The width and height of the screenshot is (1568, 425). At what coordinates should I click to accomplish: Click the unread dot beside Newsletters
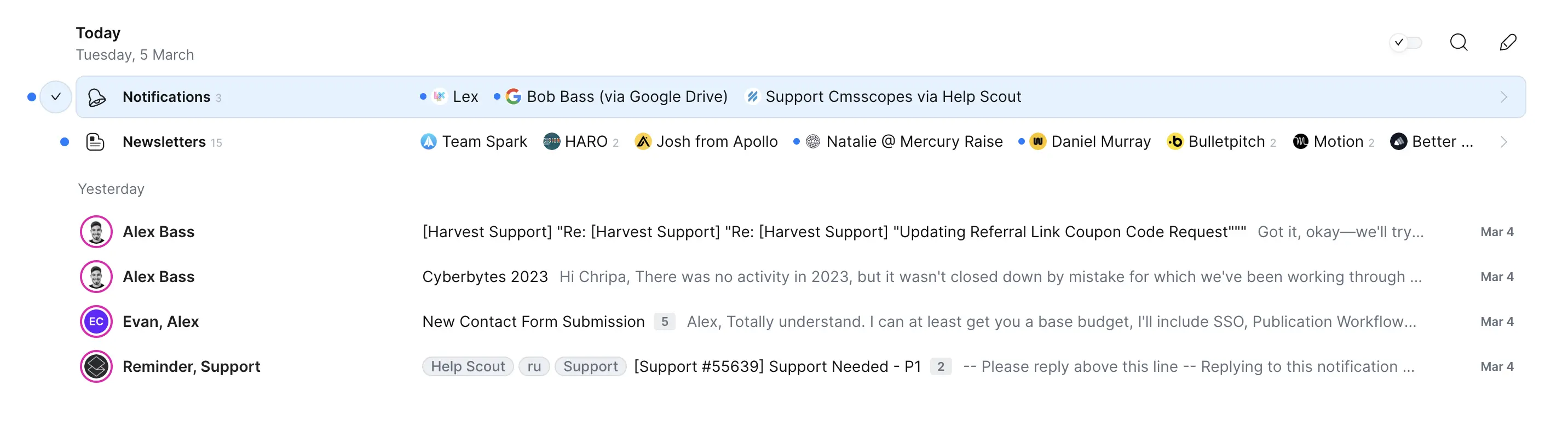tap(65, 142)
